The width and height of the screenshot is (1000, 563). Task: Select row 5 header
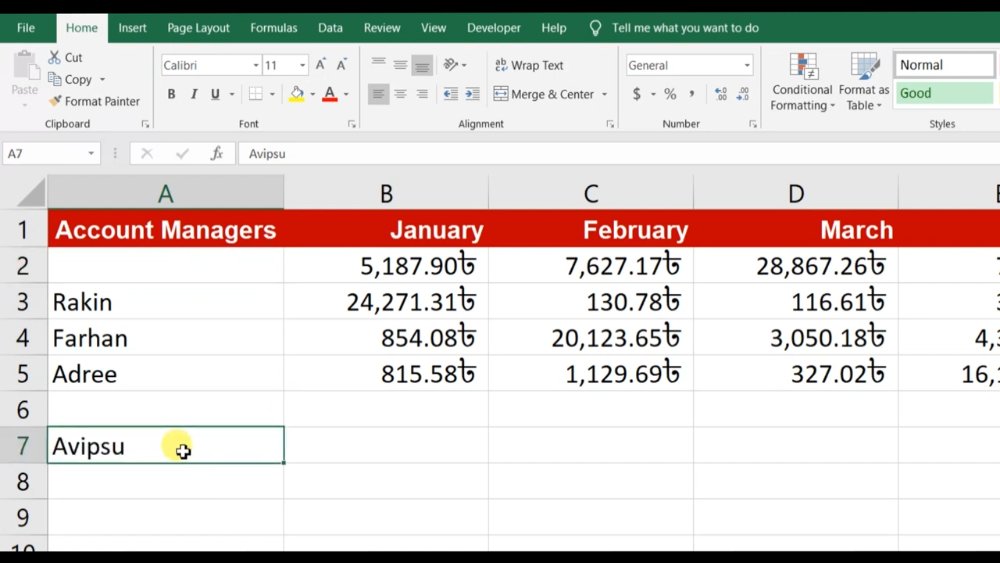pos(23,374)
